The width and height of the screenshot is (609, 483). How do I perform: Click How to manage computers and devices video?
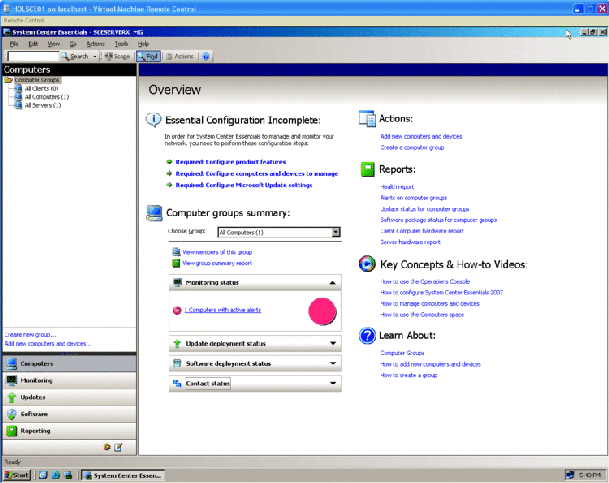(x=430, y=304)
